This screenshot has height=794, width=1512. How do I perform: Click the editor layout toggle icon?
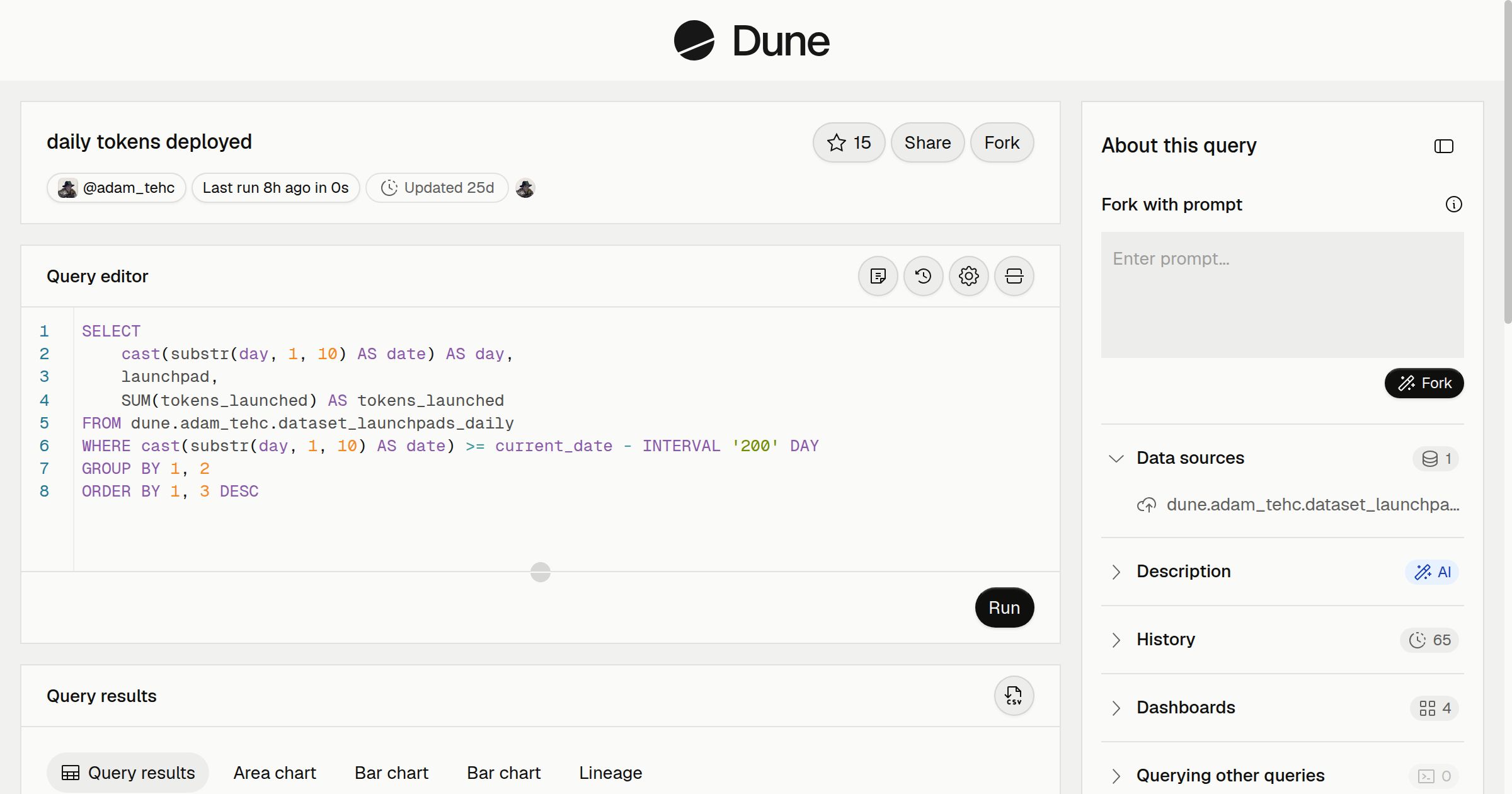pos(1014,276)
